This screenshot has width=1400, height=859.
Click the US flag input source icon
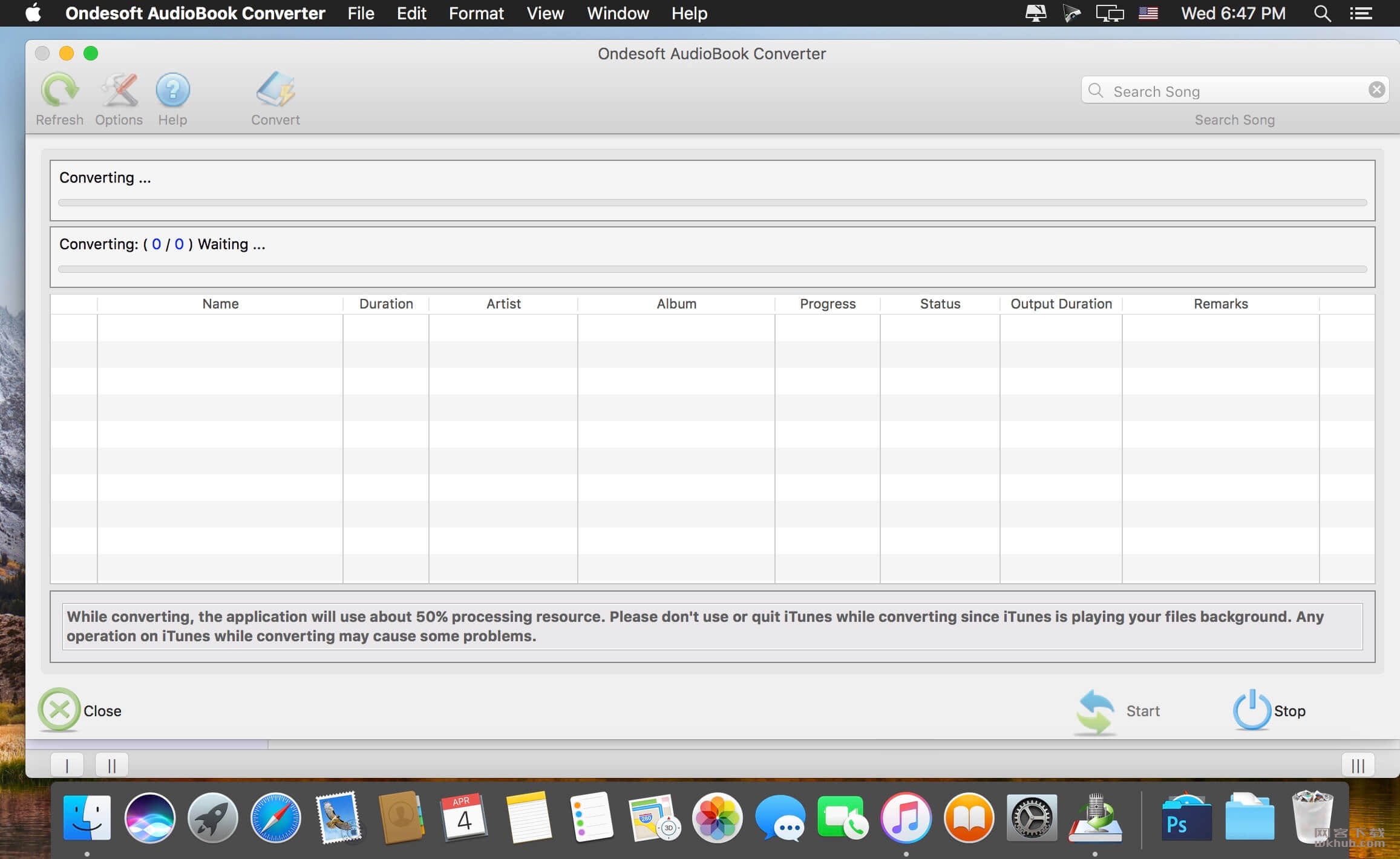[x=1148, y=13]
